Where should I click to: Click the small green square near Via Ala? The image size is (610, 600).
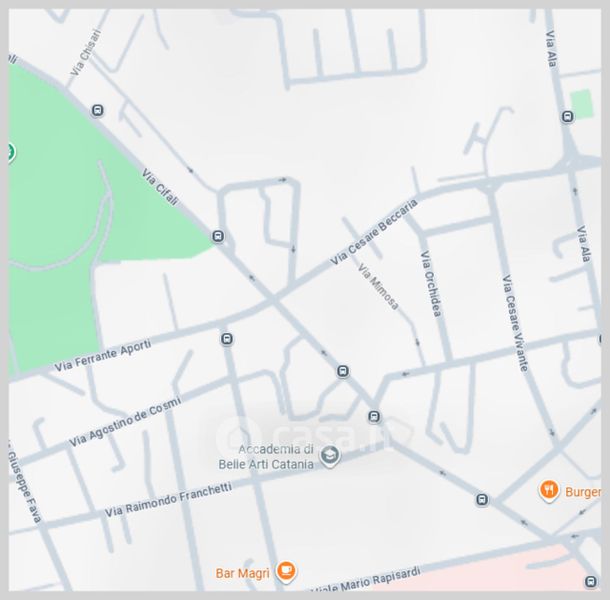point(582,104)
